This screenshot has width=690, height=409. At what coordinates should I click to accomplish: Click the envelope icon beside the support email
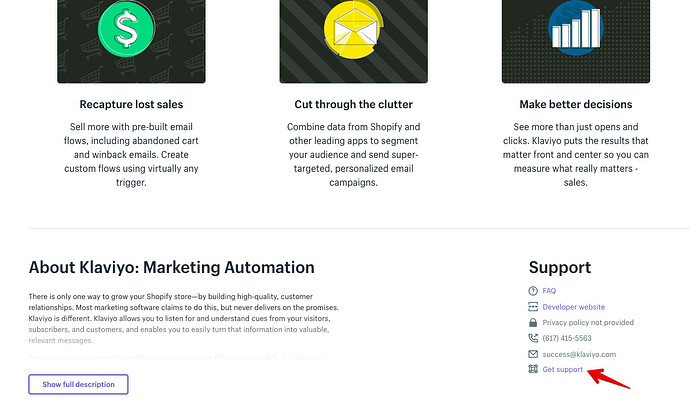pos(533,354)
